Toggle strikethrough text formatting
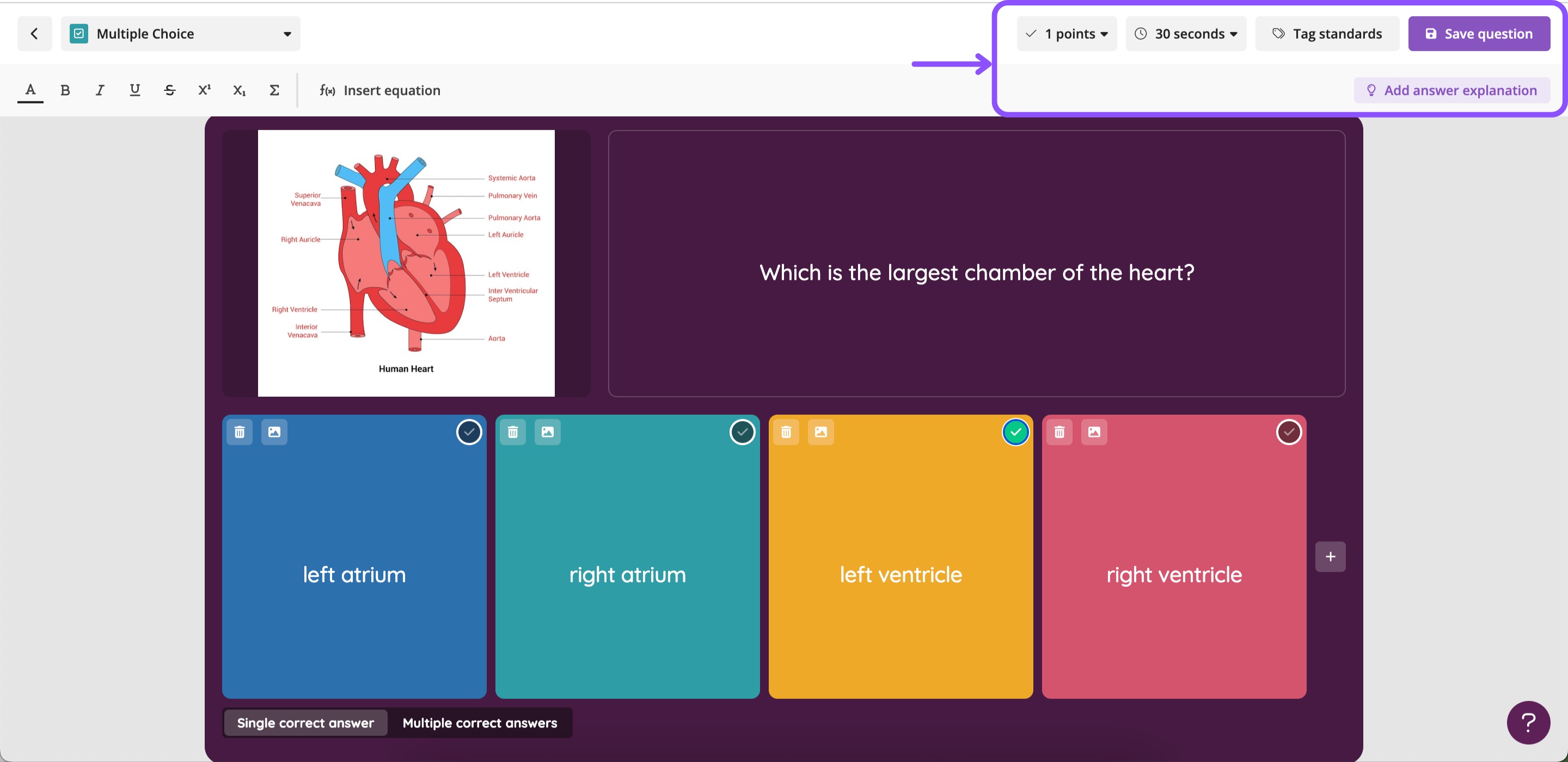This screenshot has height=762, width=1568. [170, 90]
